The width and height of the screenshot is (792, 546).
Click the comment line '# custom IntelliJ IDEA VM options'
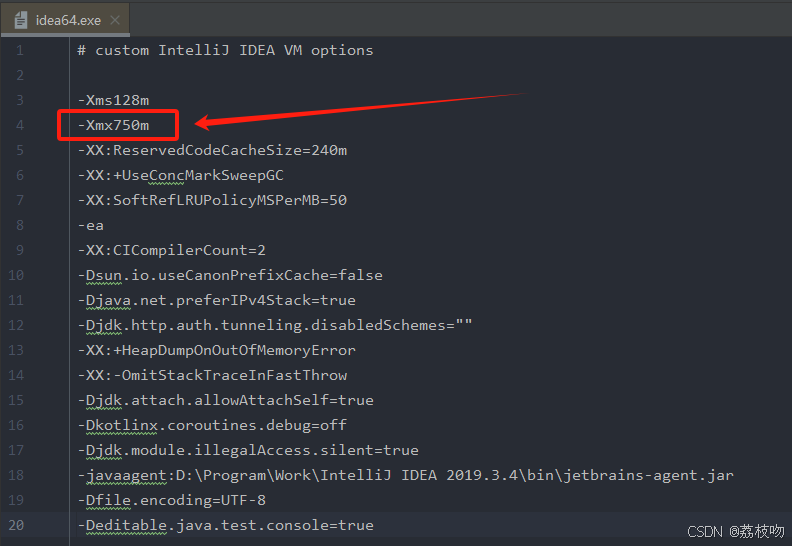[225, 51]
